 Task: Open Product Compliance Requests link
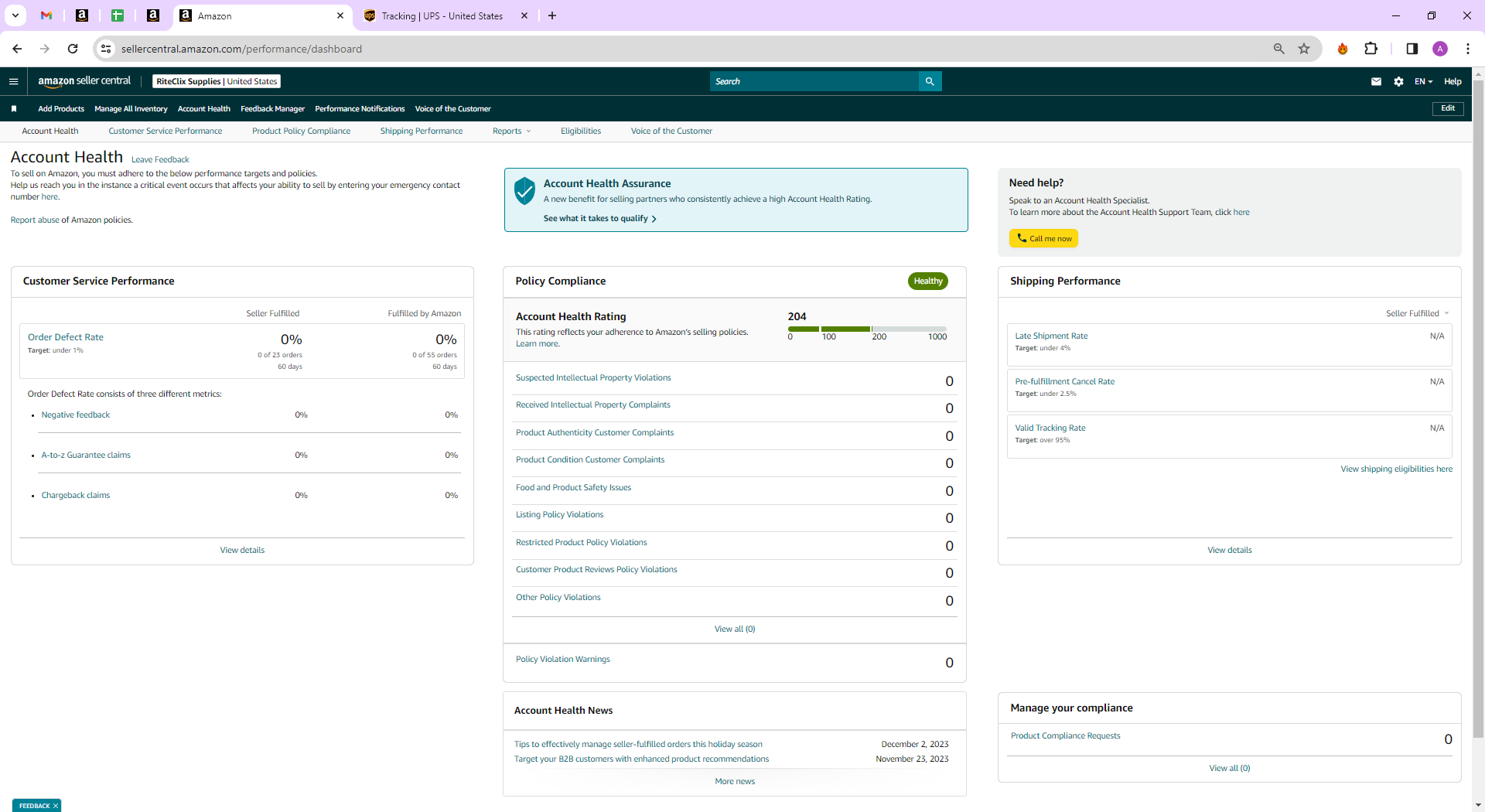[1065, 736]
